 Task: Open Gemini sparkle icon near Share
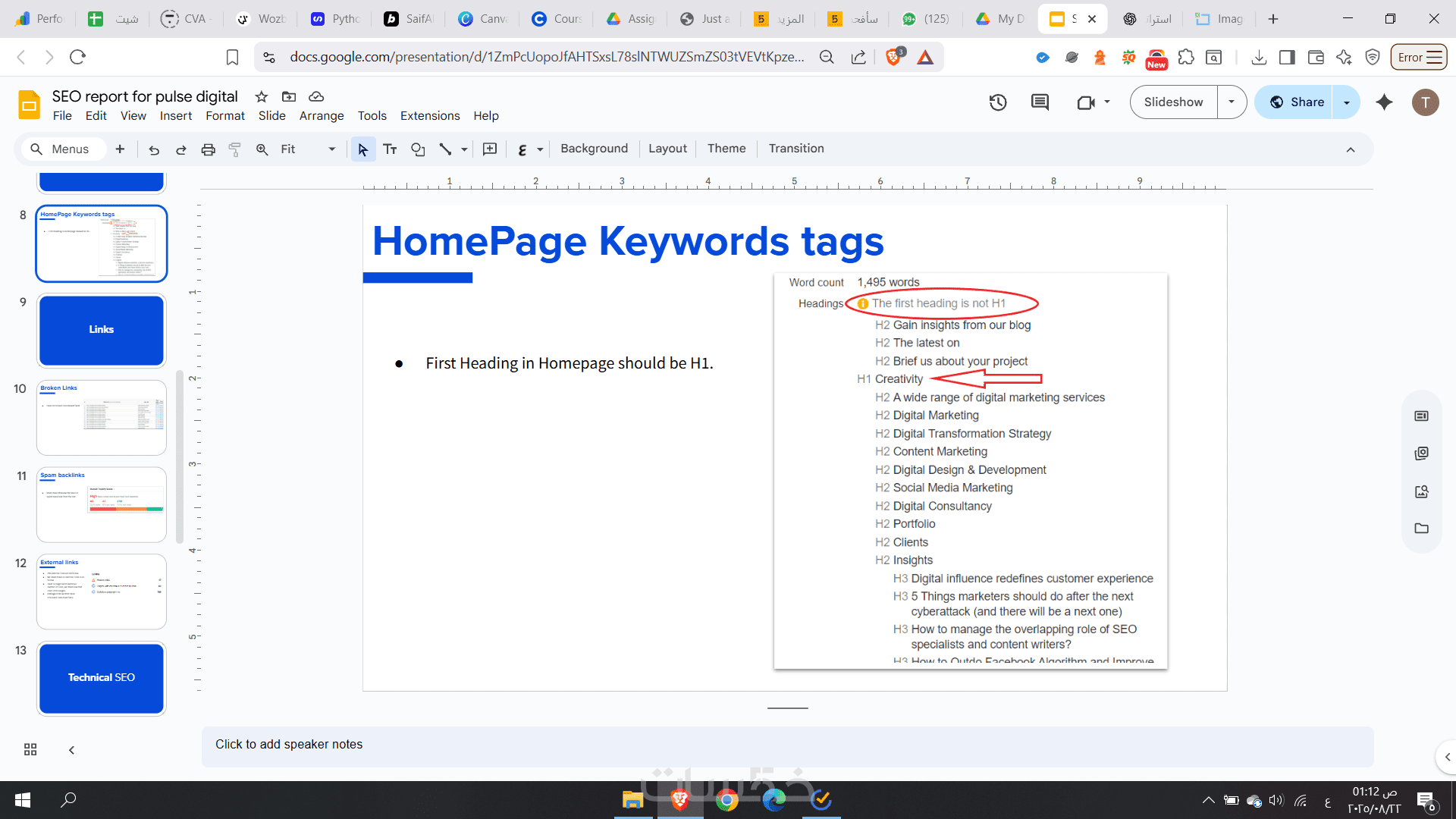[1384, 102]
